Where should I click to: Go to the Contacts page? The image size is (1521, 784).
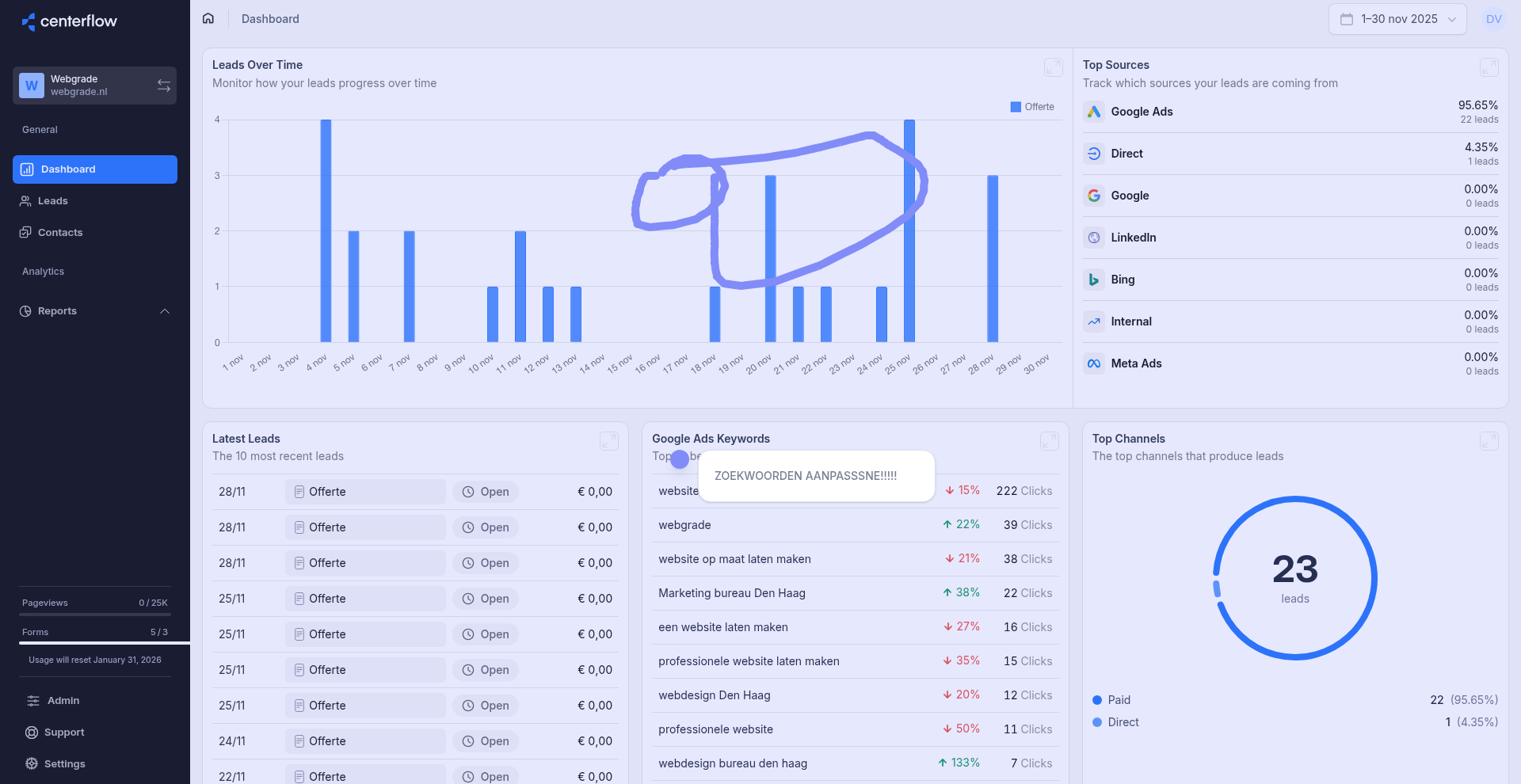[59, 233]
